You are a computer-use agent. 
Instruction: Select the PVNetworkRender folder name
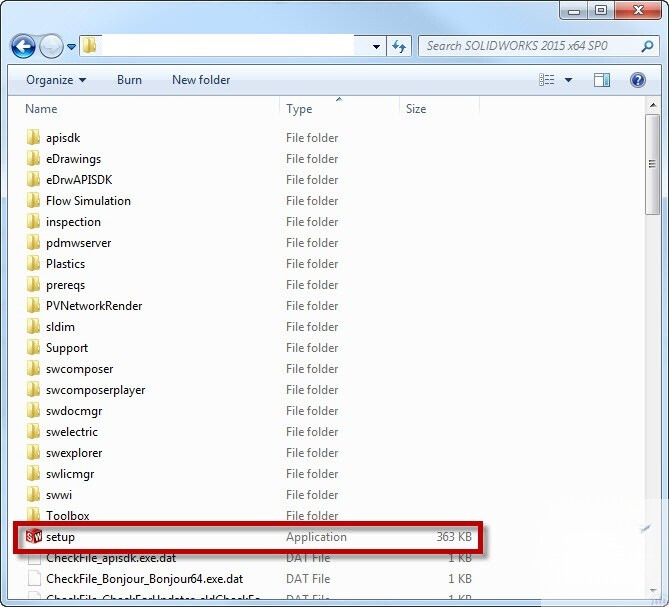(94, 306)
